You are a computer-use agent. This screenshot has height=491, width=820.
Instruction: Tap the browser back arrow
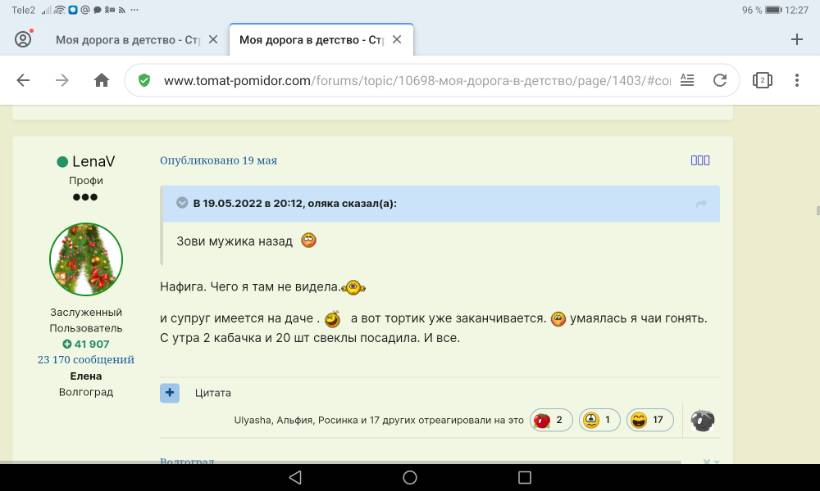pos(23,81)
